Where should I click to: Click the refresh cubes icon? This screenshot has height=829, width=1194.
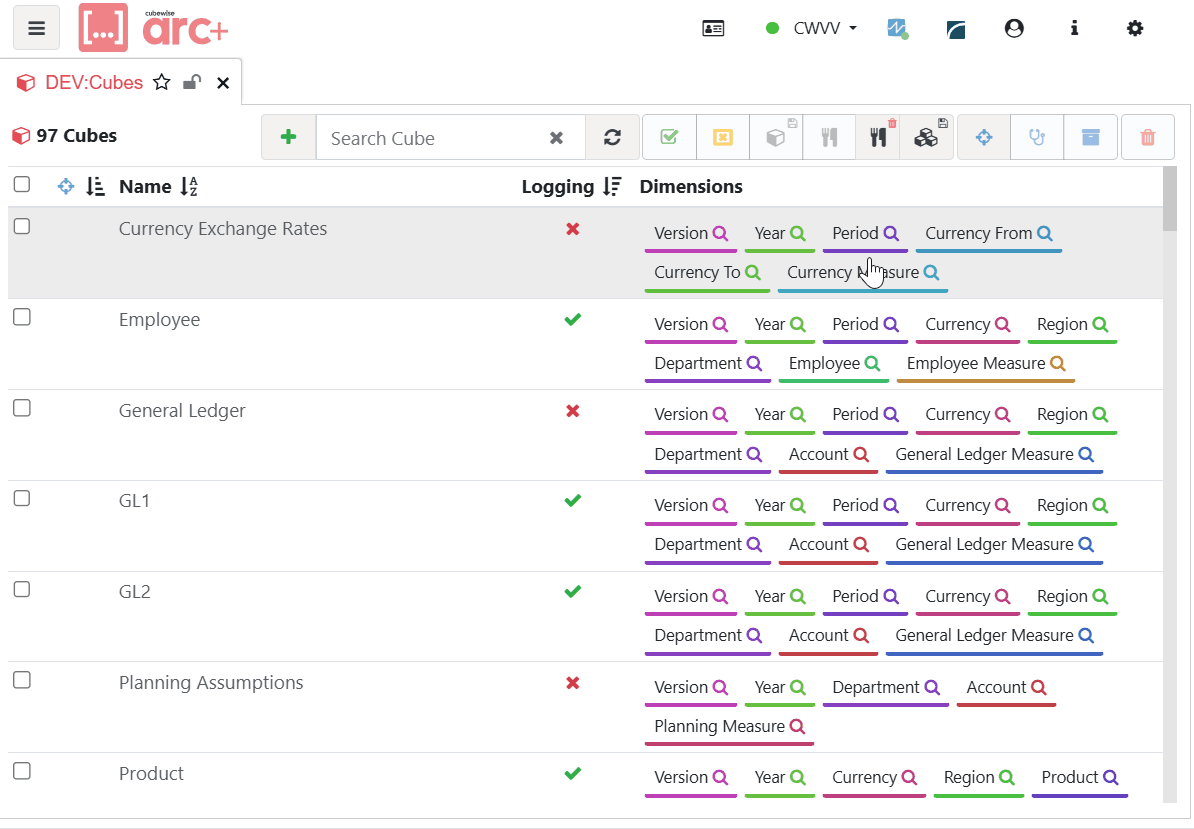[x=612, y=138]
